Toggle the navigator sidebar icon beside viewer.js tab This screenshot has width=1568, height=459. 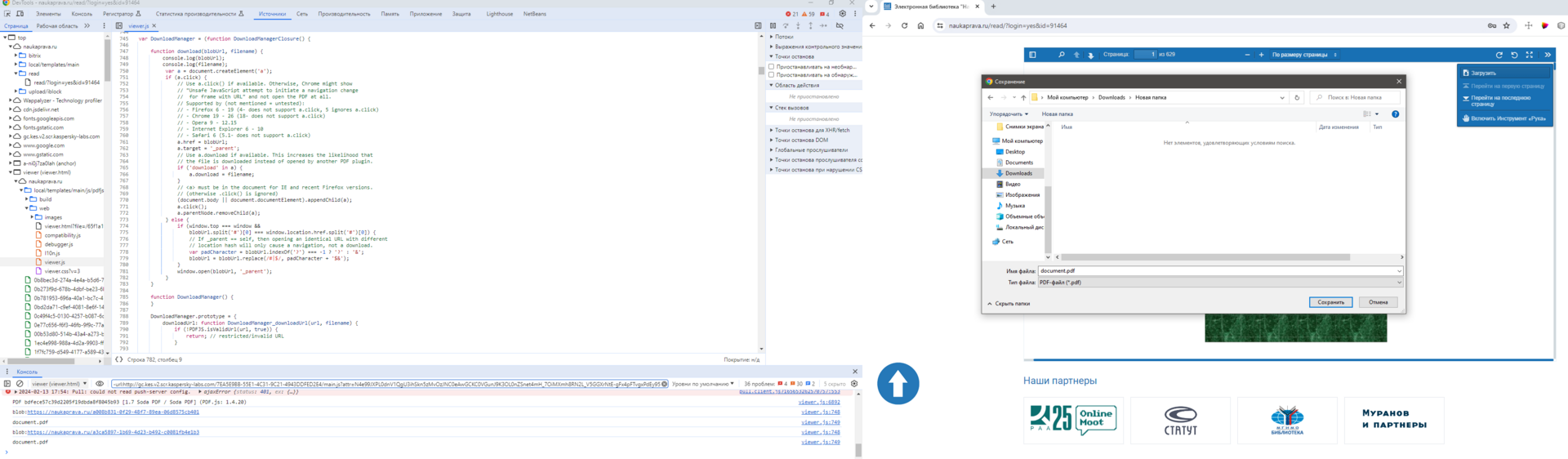(x=119, y=26)
